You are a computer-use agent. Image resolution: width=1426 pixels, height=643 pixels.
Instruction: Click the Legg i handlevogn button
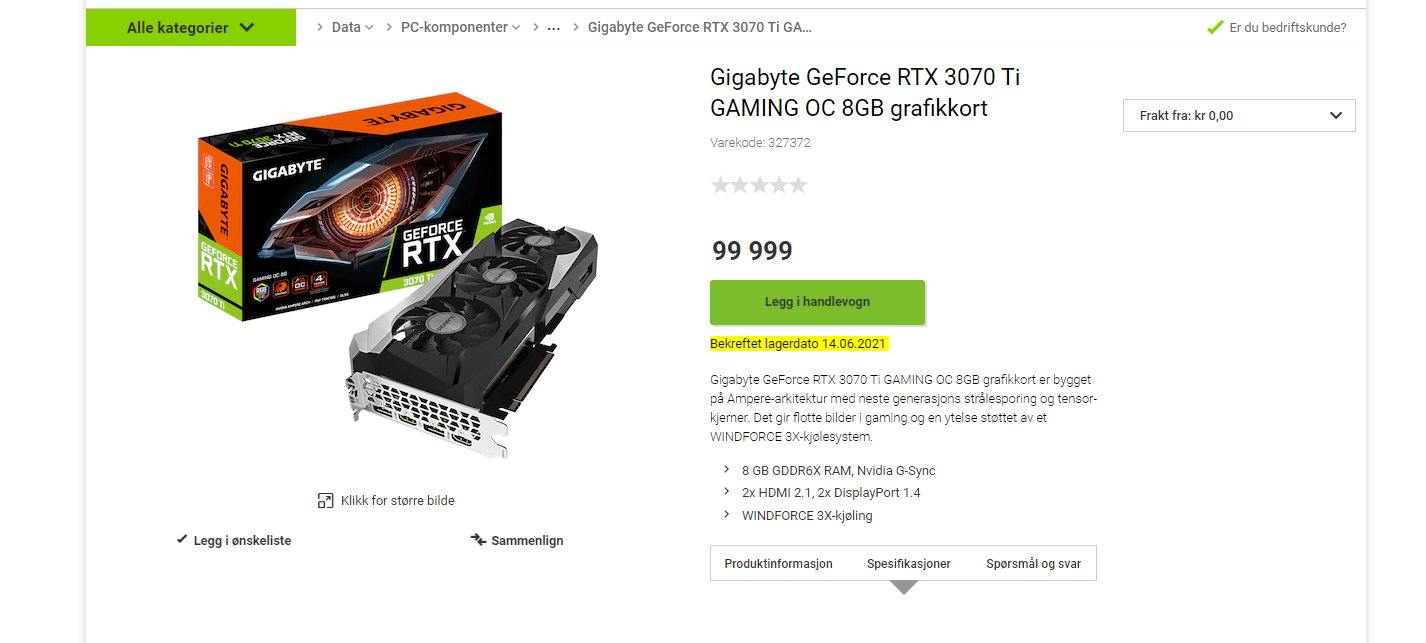pos(817,302)
